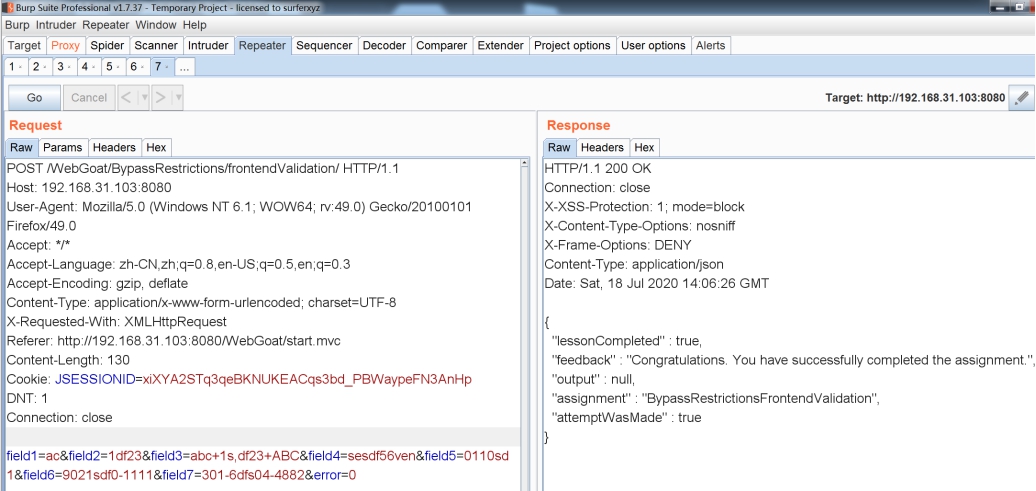Screen dimensions: 1036x491
Task: Click the Congratulations feedback line
Action: coord(794,360)
